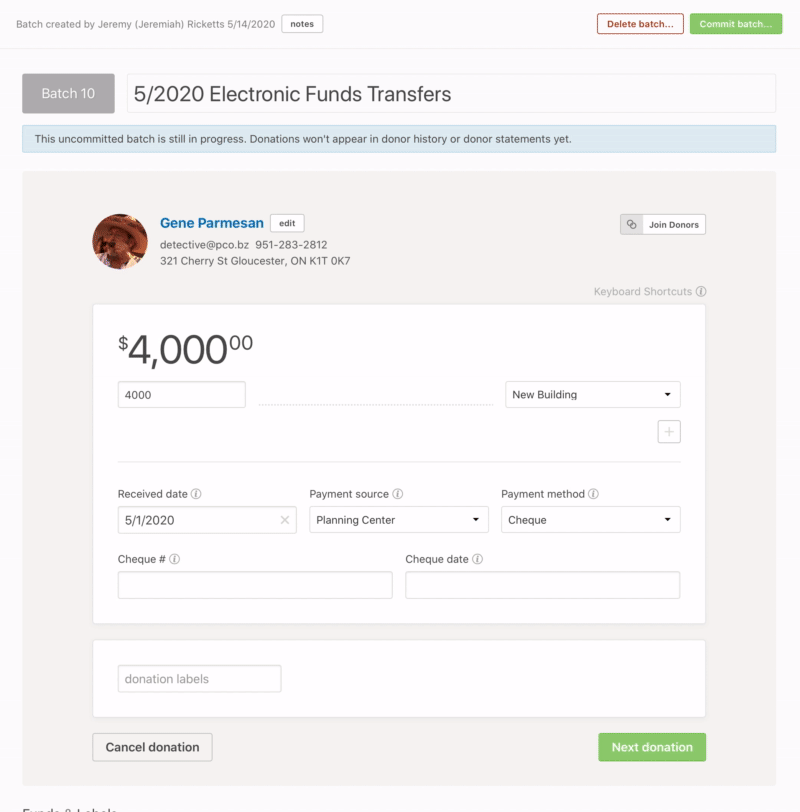Expand the Cheque payment method dropdown
This screenshot has height=812, width=800.
tap(590, 520)
